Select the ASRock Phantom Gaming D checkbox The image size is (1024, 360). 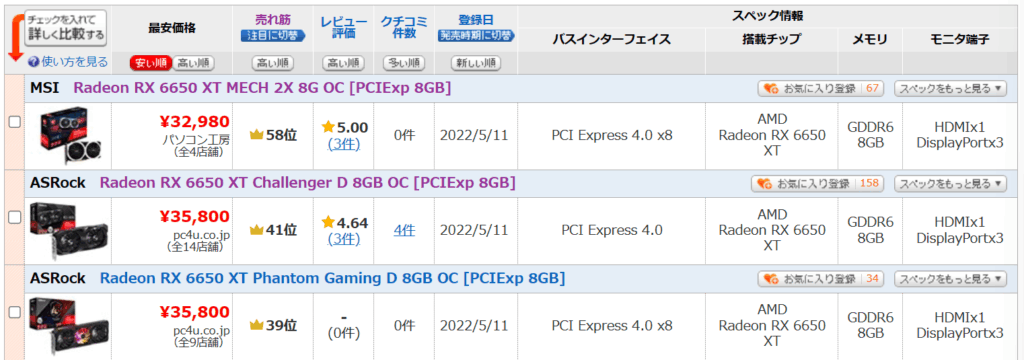click(14, 312)
